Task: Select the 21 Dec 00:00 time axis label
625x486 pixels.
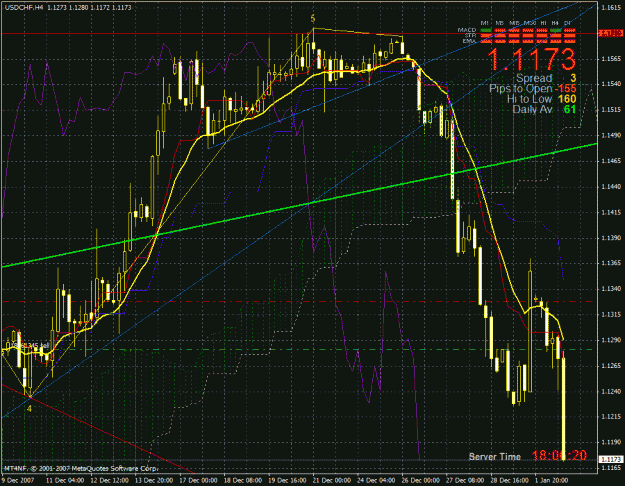Action: 332,480
